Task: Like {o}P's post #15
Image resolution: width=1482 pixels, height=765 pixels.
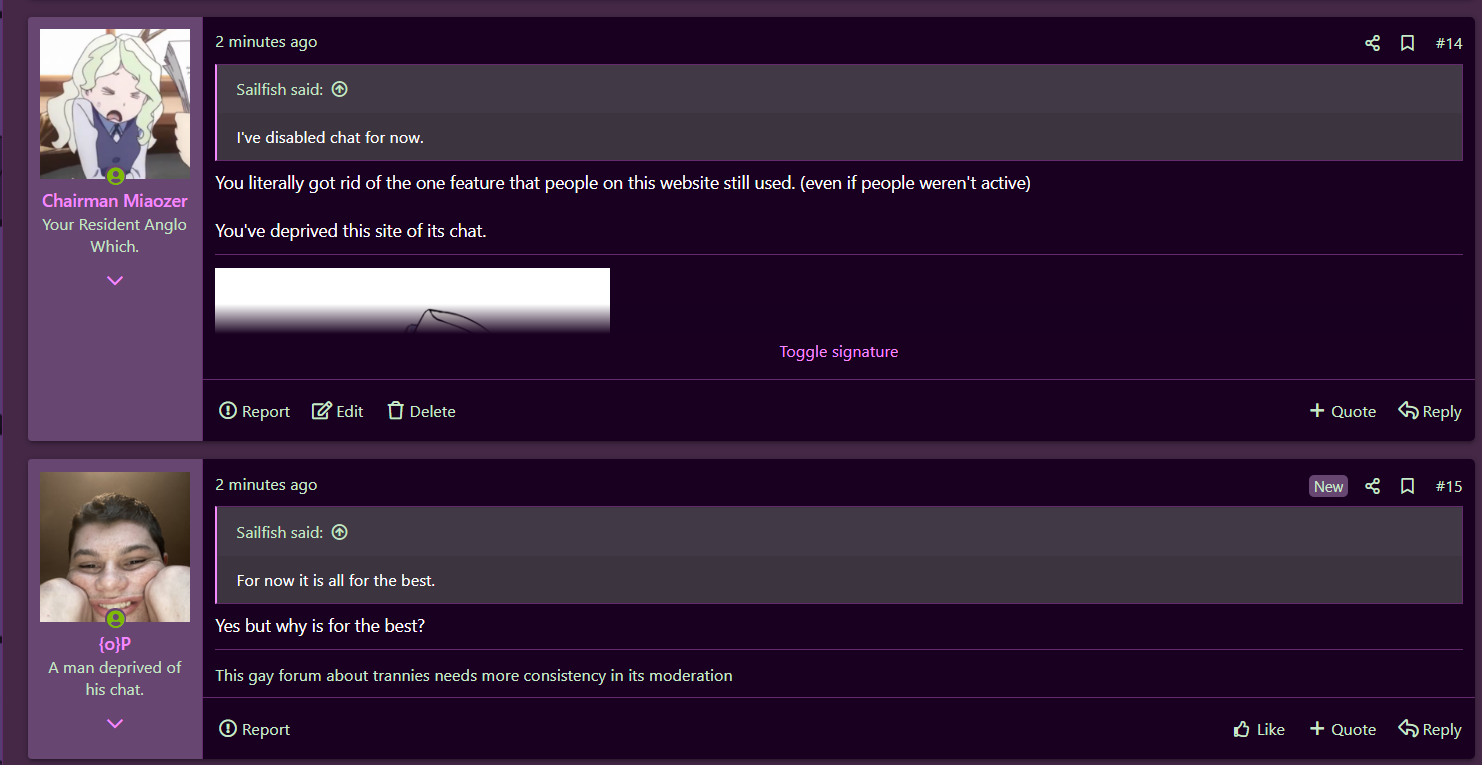Action: pos(1259,729)
